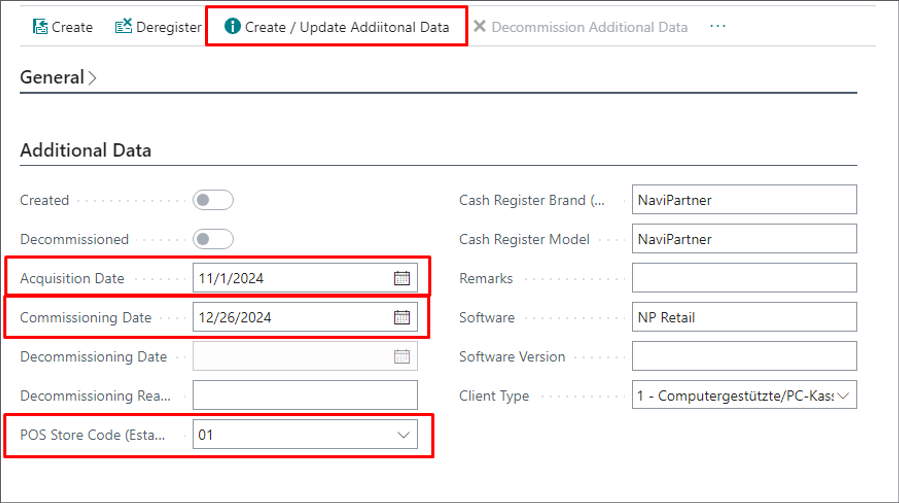Focus the Decommissioning Date field
The height and width of the screenshot is (503, 899).
tap(305, 357)
